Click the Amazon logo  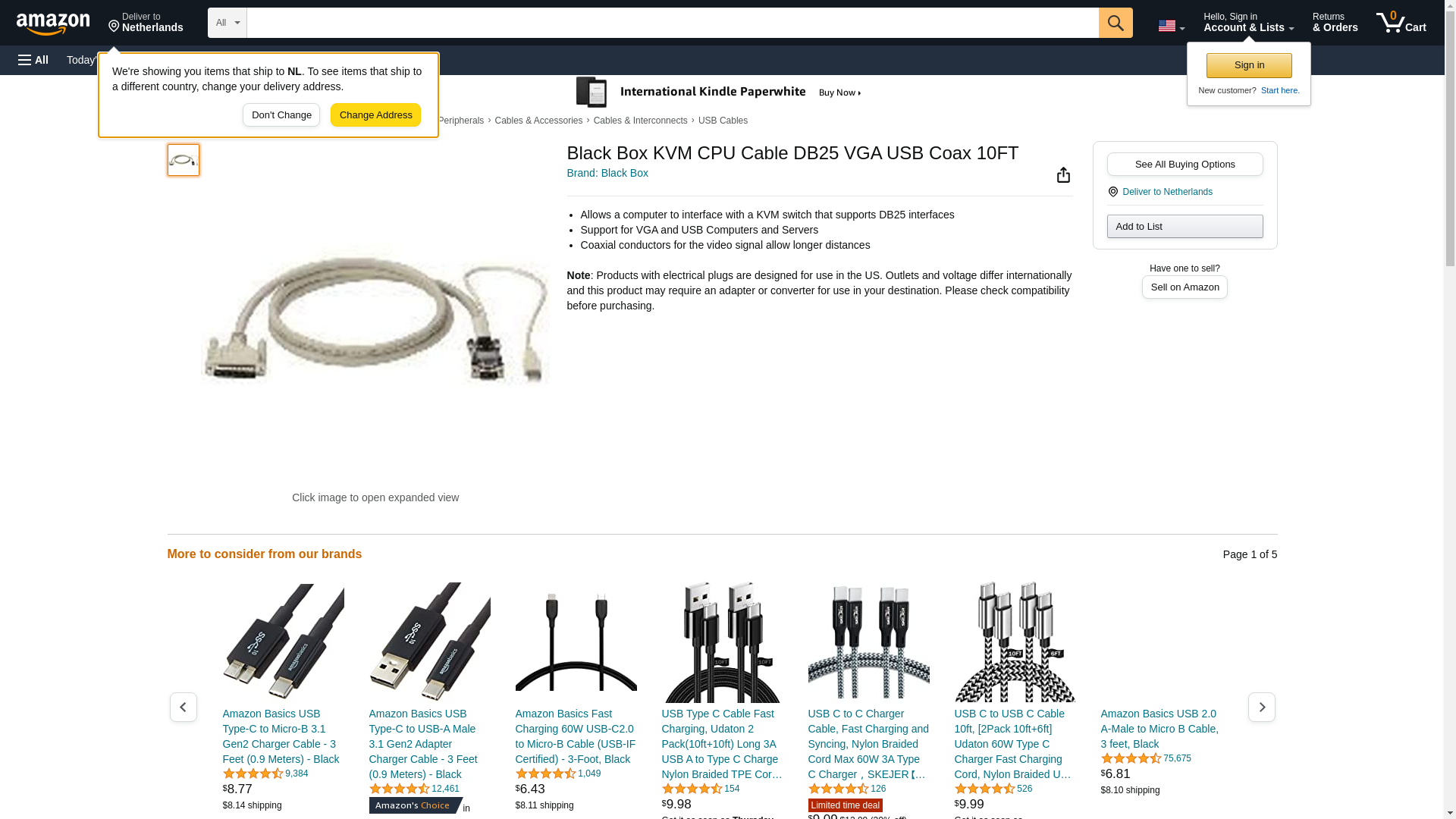(x=53, y=24)
